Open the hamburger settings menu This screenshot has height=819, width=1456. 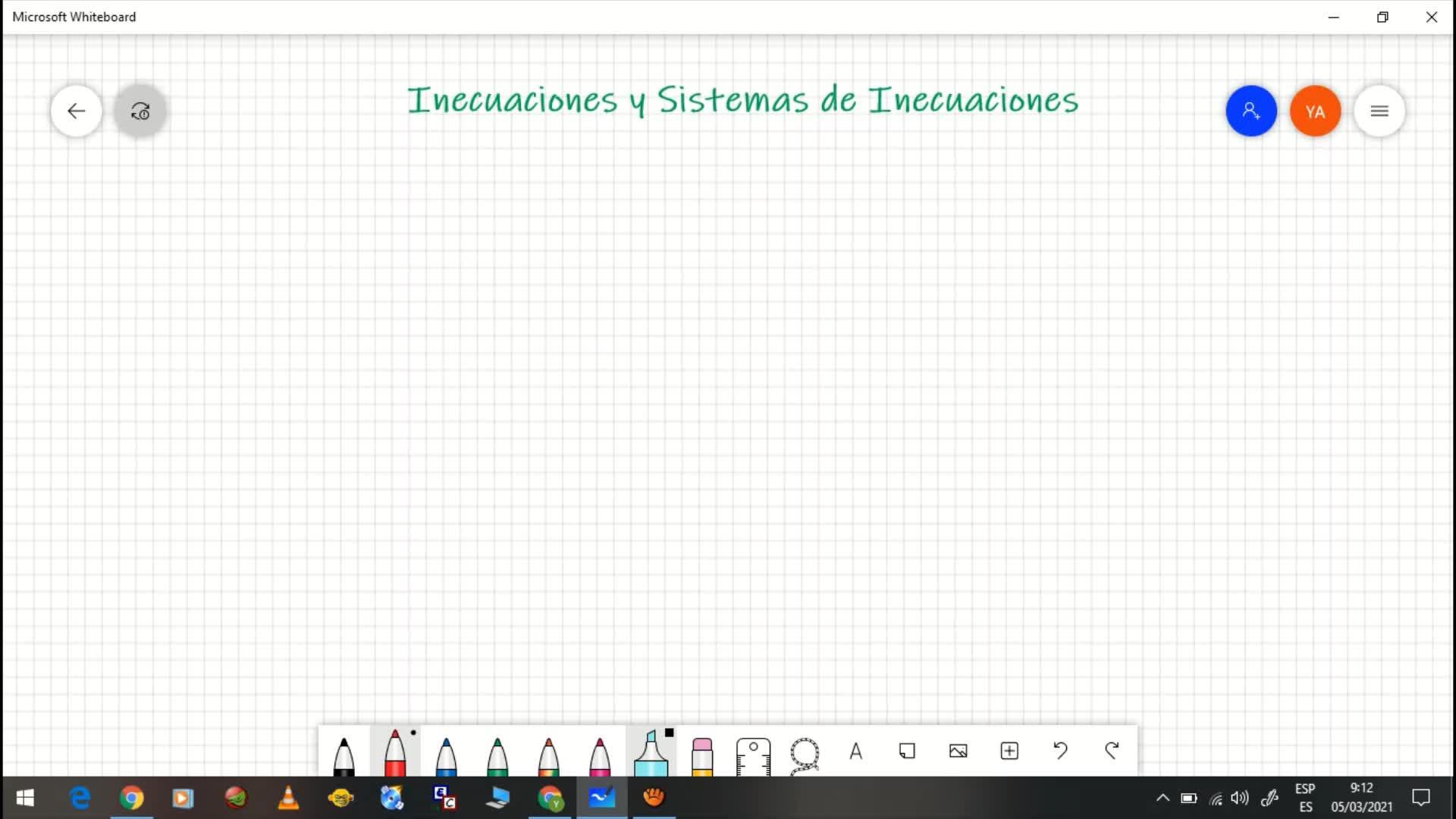click(1379, 111)
